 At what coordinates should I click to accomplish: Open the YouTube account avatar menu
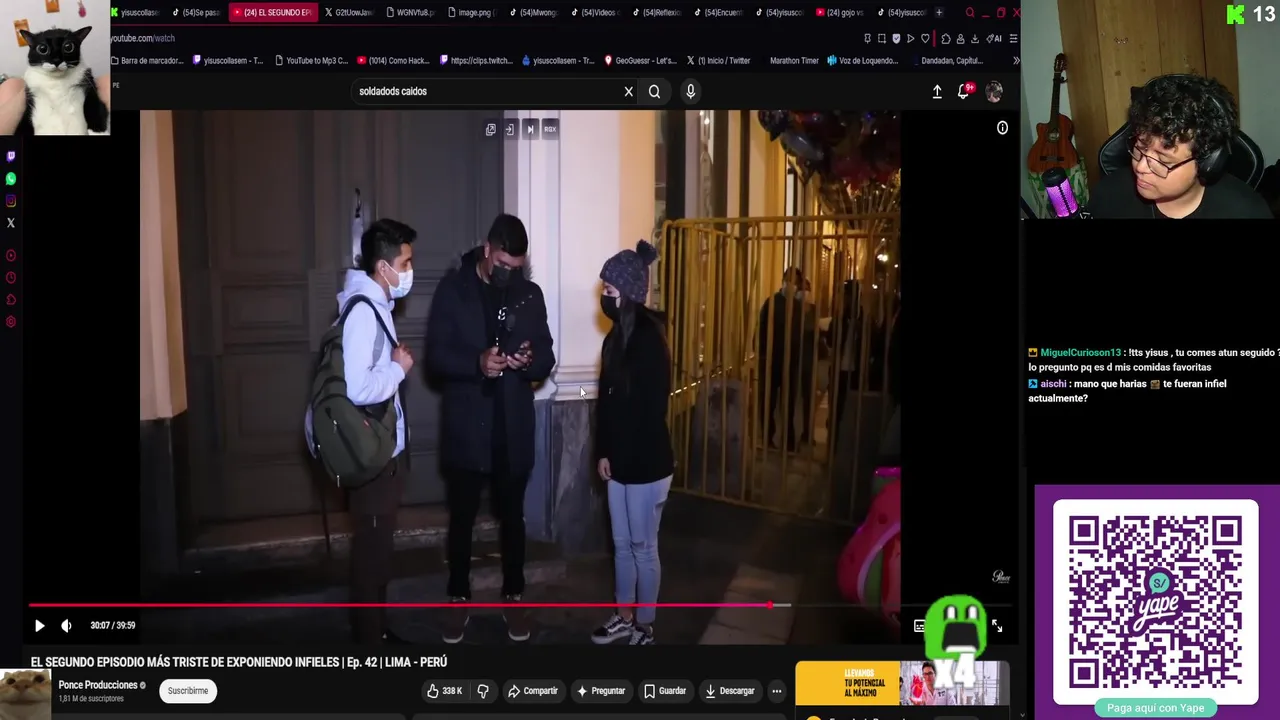[994, 92]
